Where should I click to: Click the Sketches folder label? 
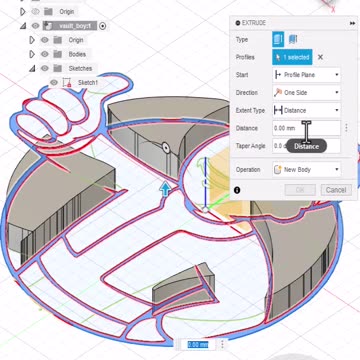80,68
